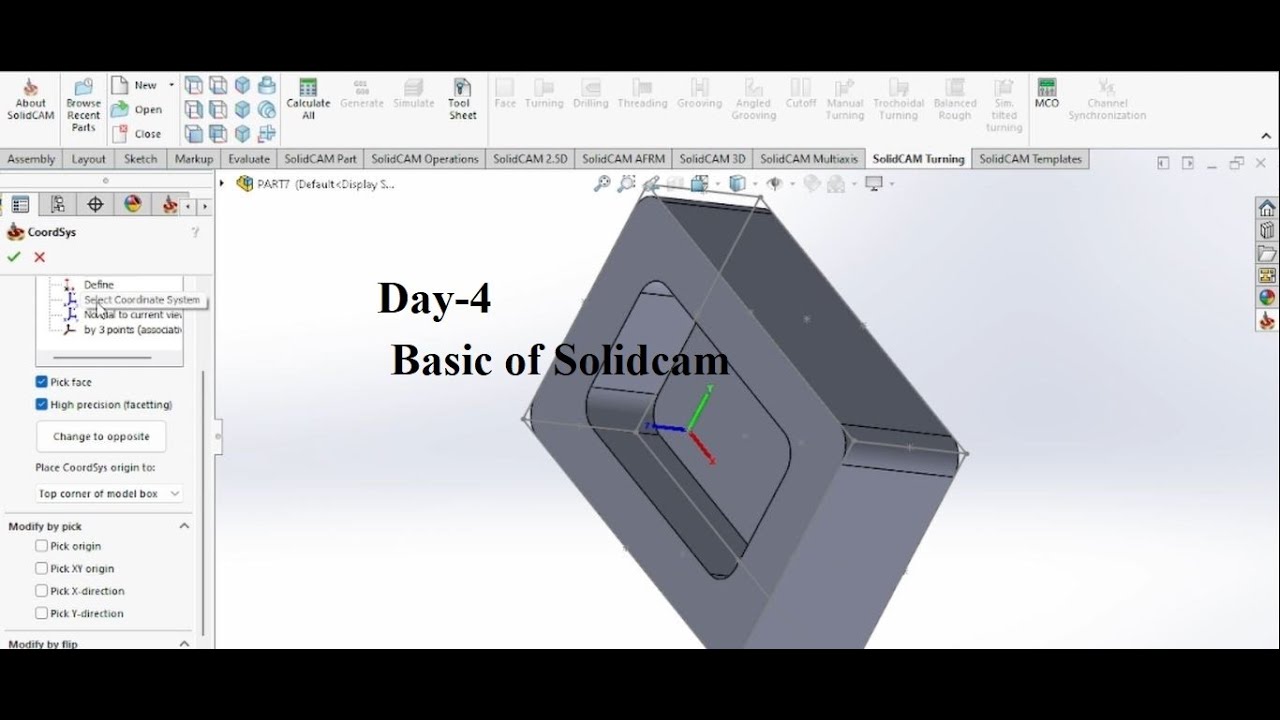Expand the PART7 feature tree node

tap(223, 184)
